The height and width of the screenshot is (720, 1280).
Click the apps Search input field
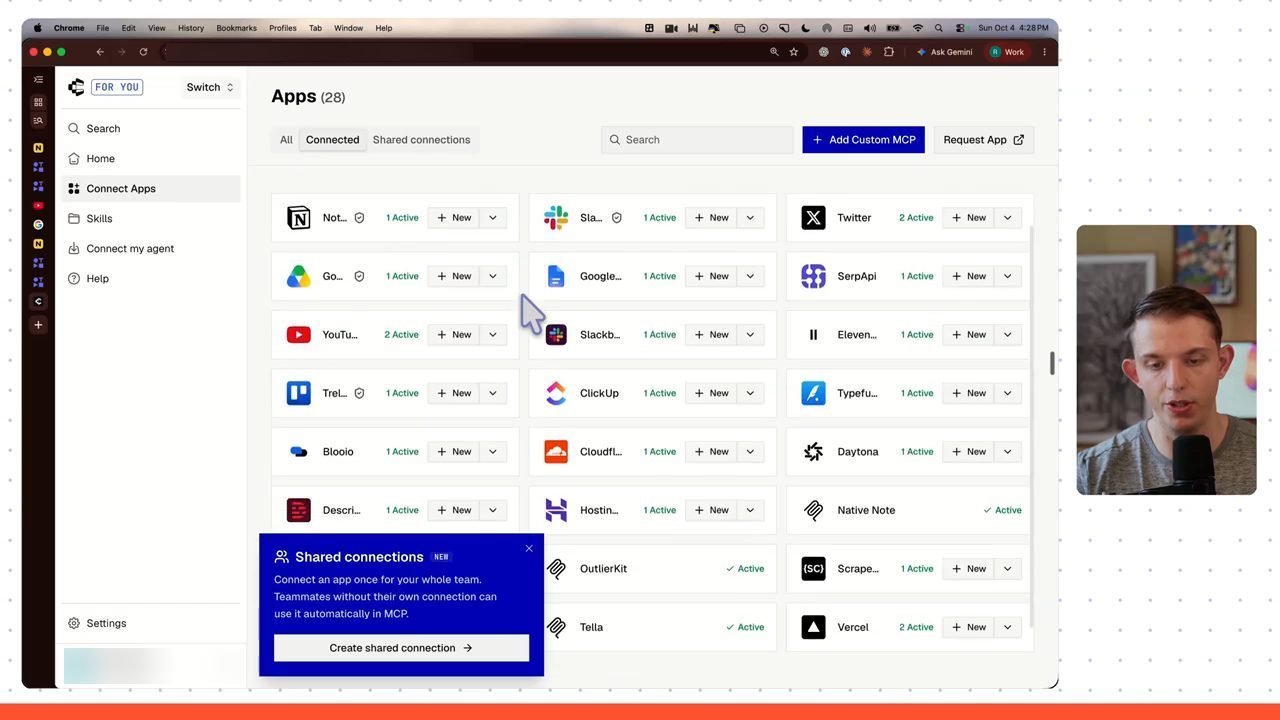click(x=697, y=140)
